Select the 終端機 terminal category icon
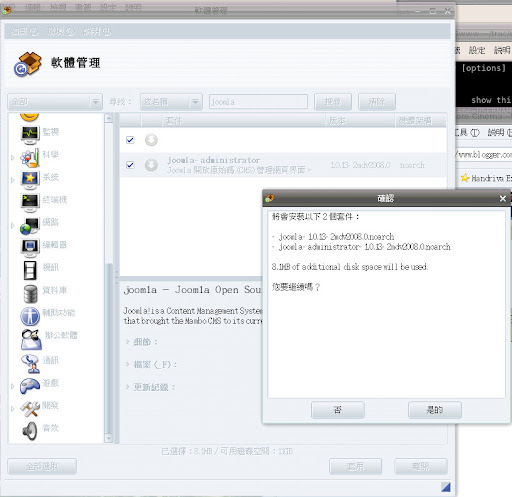The image size is (512, 497). click(x=30, y=203)
